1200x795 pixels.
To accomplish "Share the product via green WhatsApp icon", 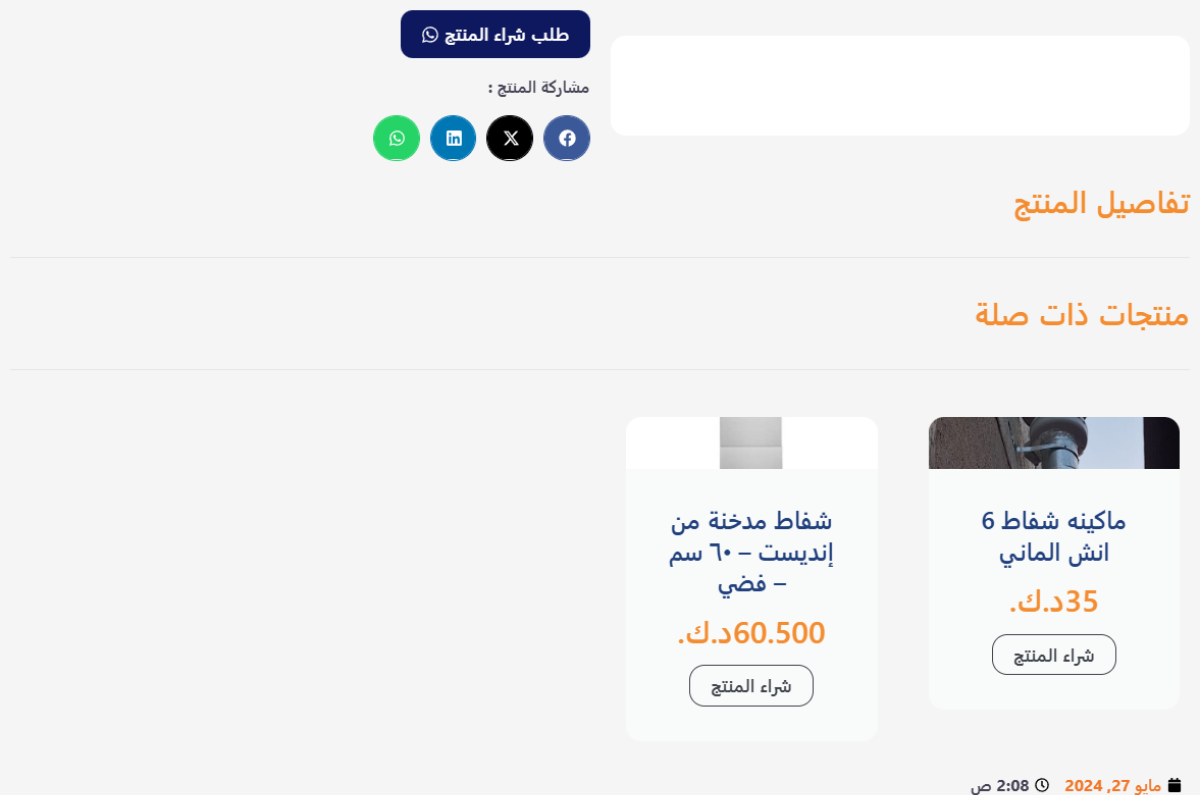I will point(397,138).
